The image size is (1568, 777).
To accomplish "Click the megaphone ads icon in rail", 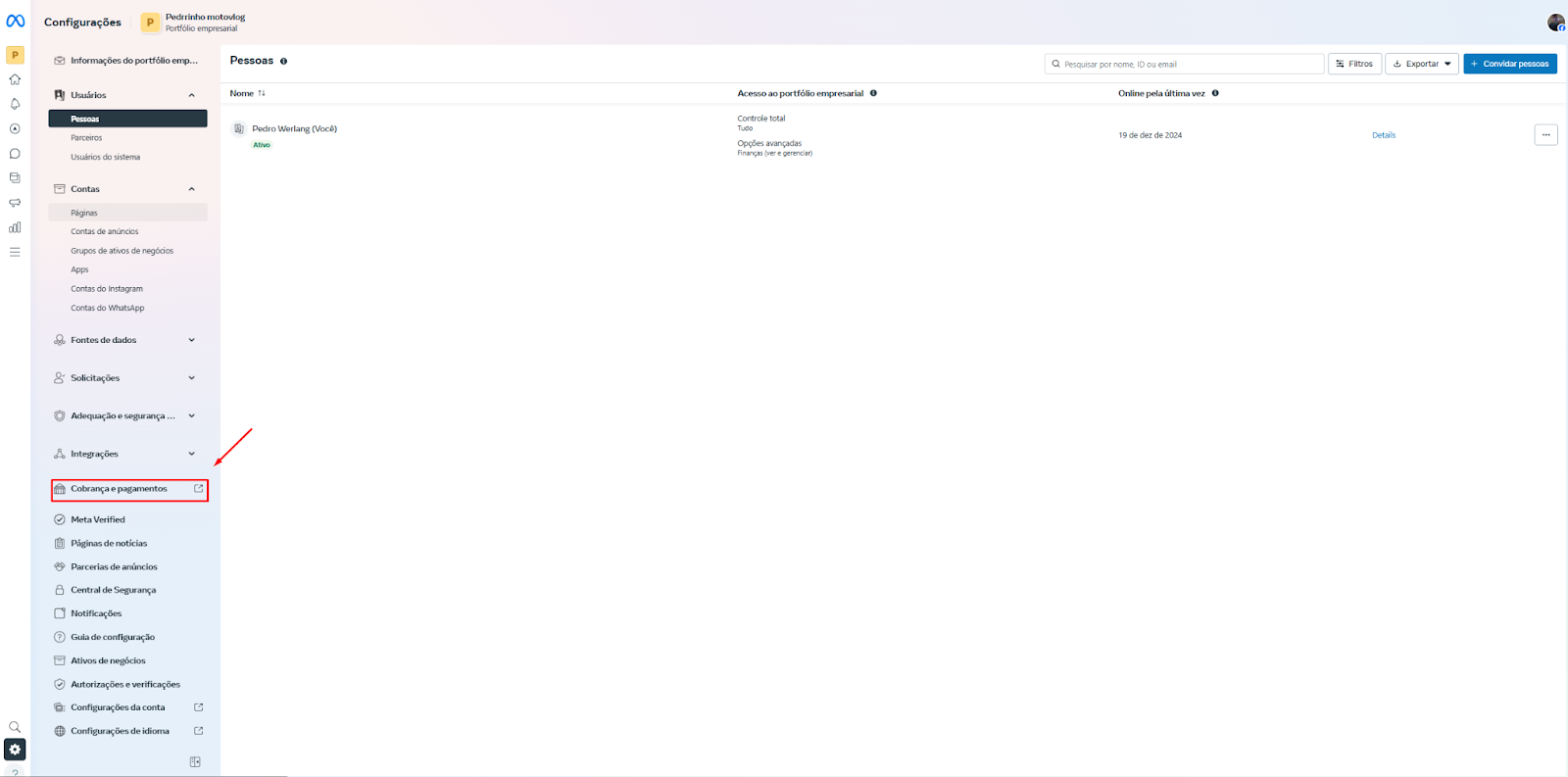I will coord(15,203).
